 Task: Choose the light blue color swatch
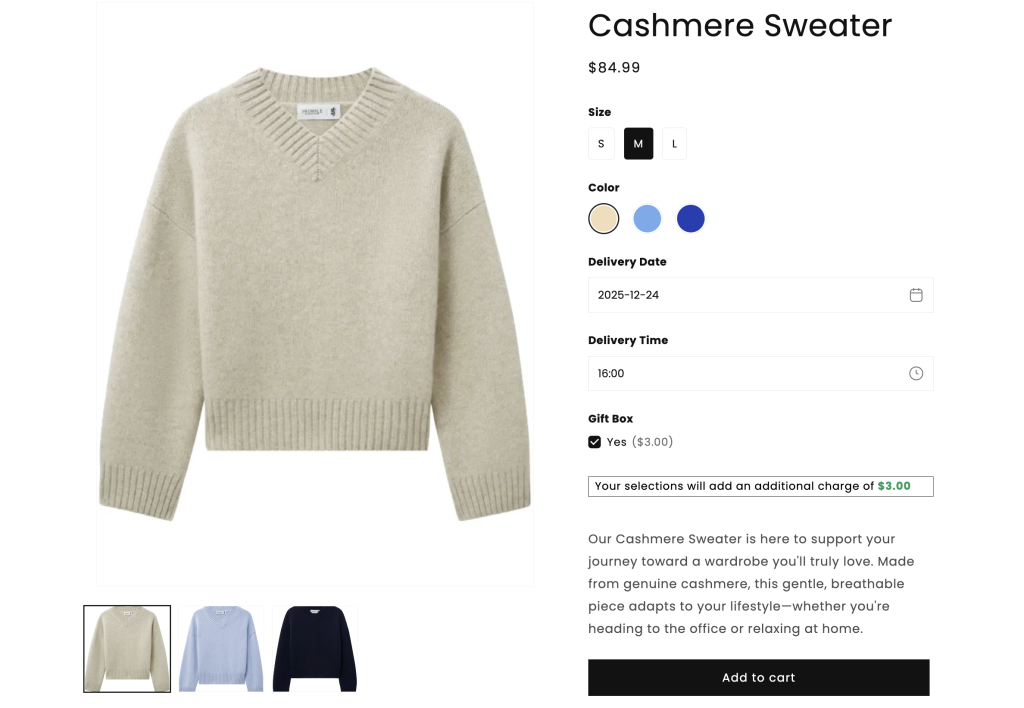pyautogui.click(x=647, y=218)
